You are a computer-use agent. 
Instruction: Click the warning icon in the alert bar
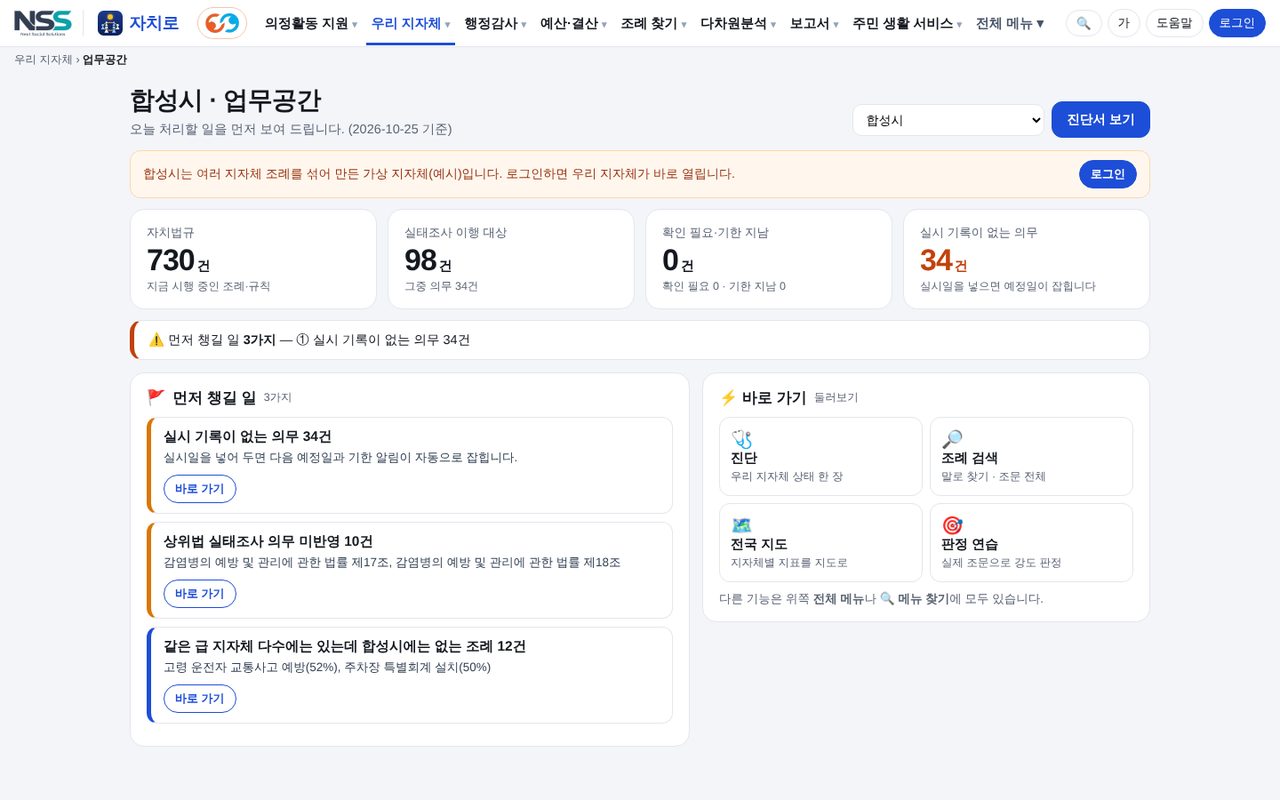point(156,340)
